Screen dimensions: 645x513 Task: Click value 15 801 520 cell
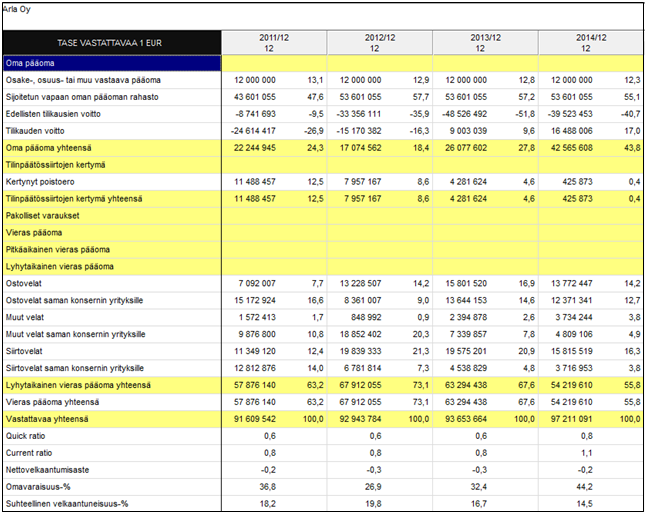(x=466, y=283)
